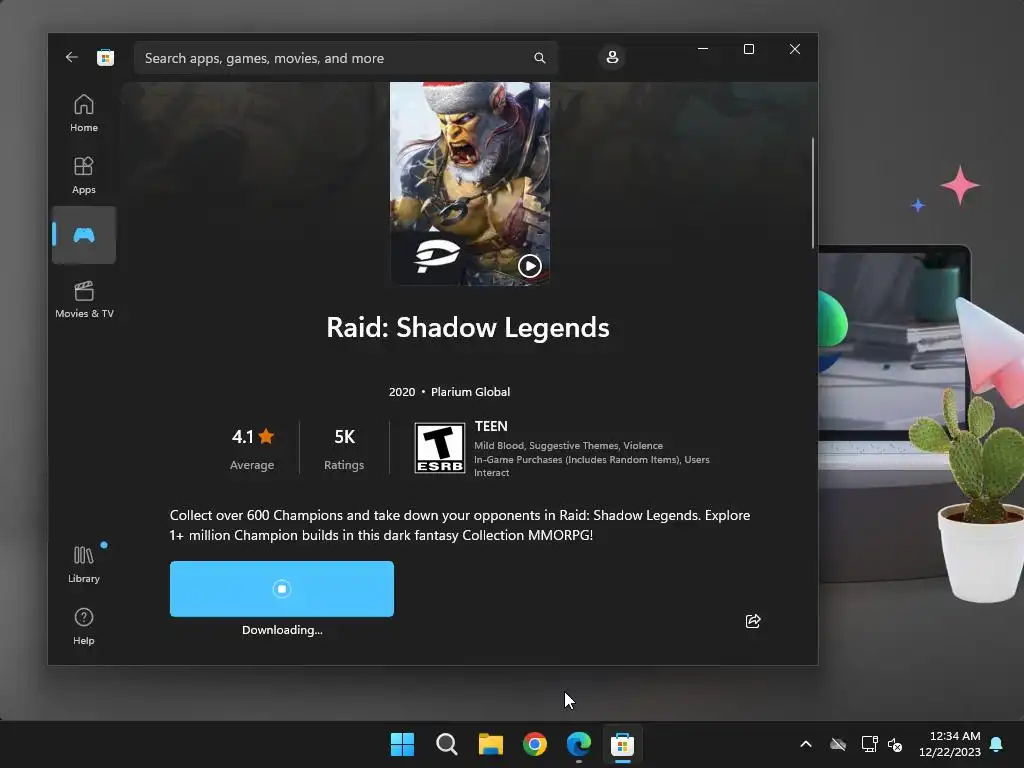Click Microsoft Store taskbar icon
The width and height of the screenshot is (1024, 768).
click(622, 744)
